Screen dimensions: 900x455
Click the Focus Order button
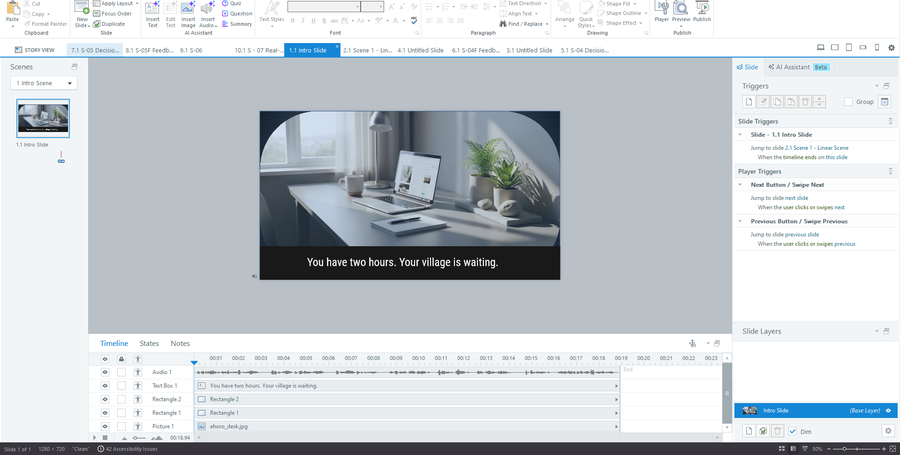coord(112,13)
